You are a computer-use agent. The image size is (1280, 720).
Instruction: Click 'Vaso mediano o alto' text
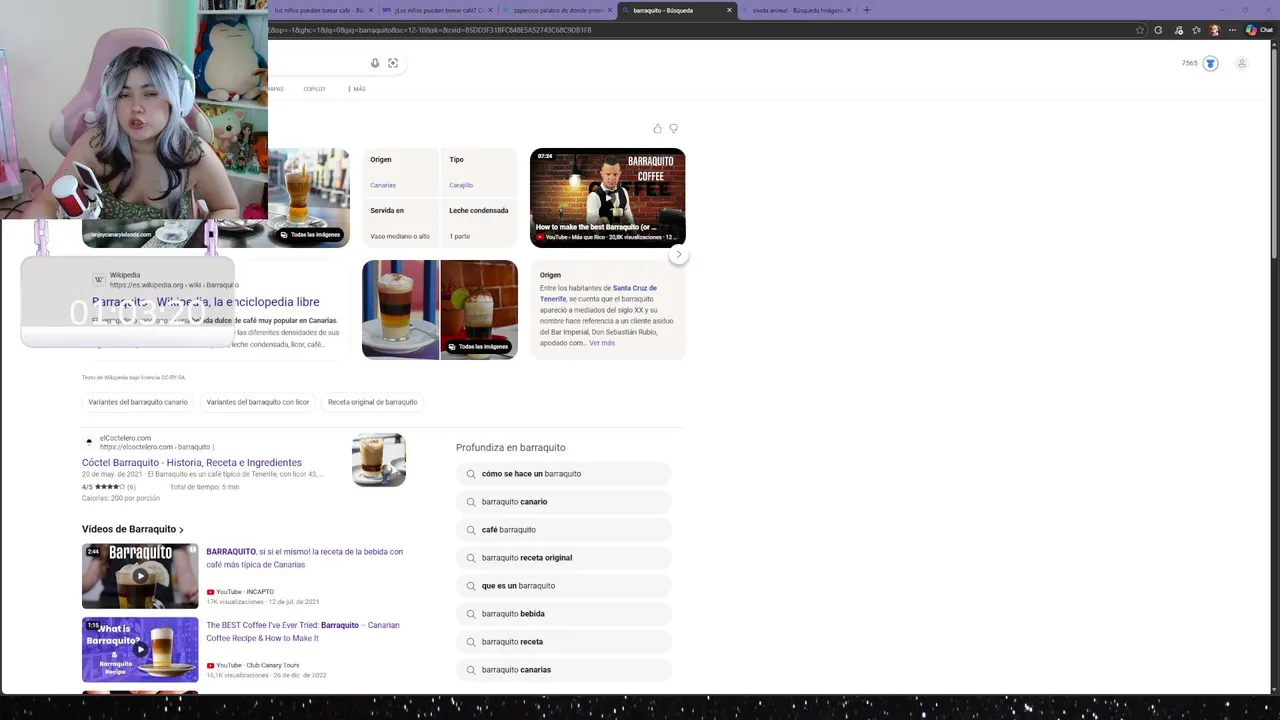pos(400,236)
